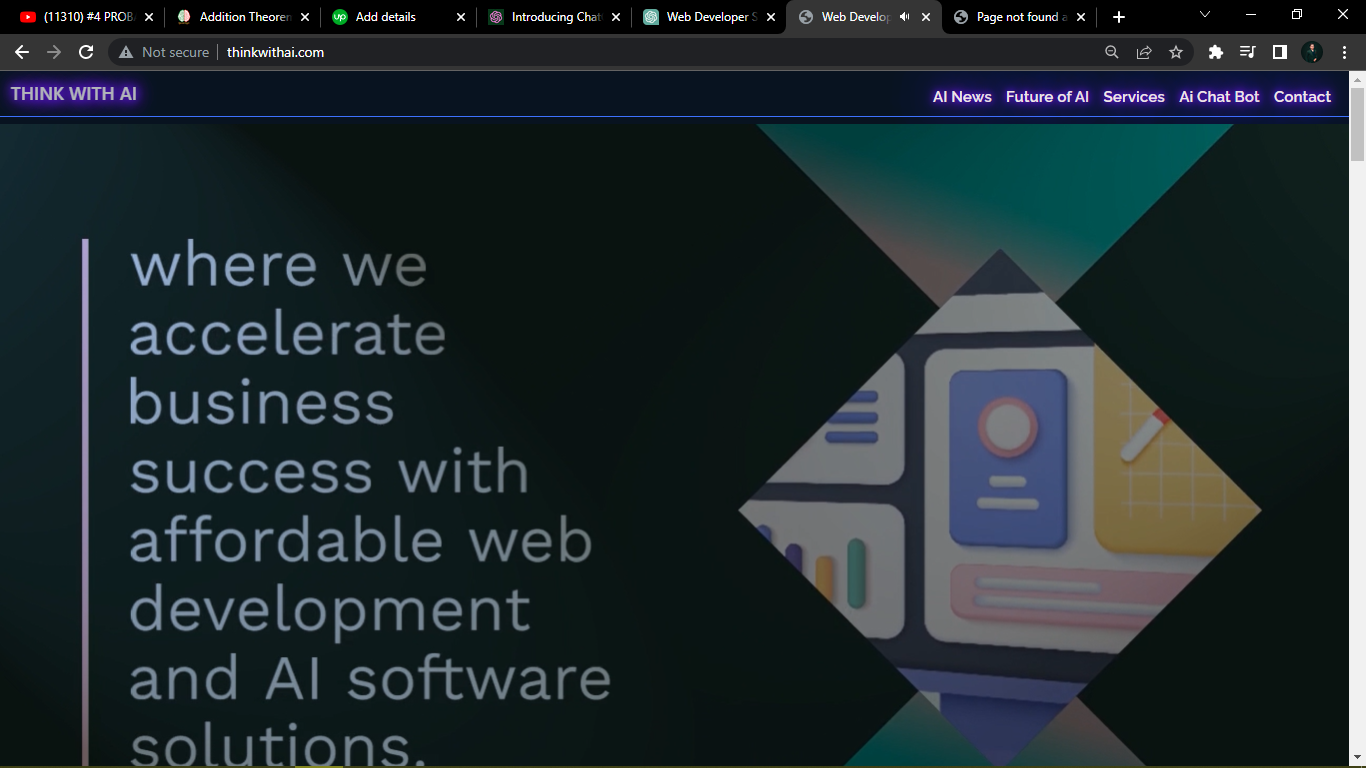Screen dimensions: 1366x768
Task: Close the Page not found tab
Action: [x=1081, y=17]
